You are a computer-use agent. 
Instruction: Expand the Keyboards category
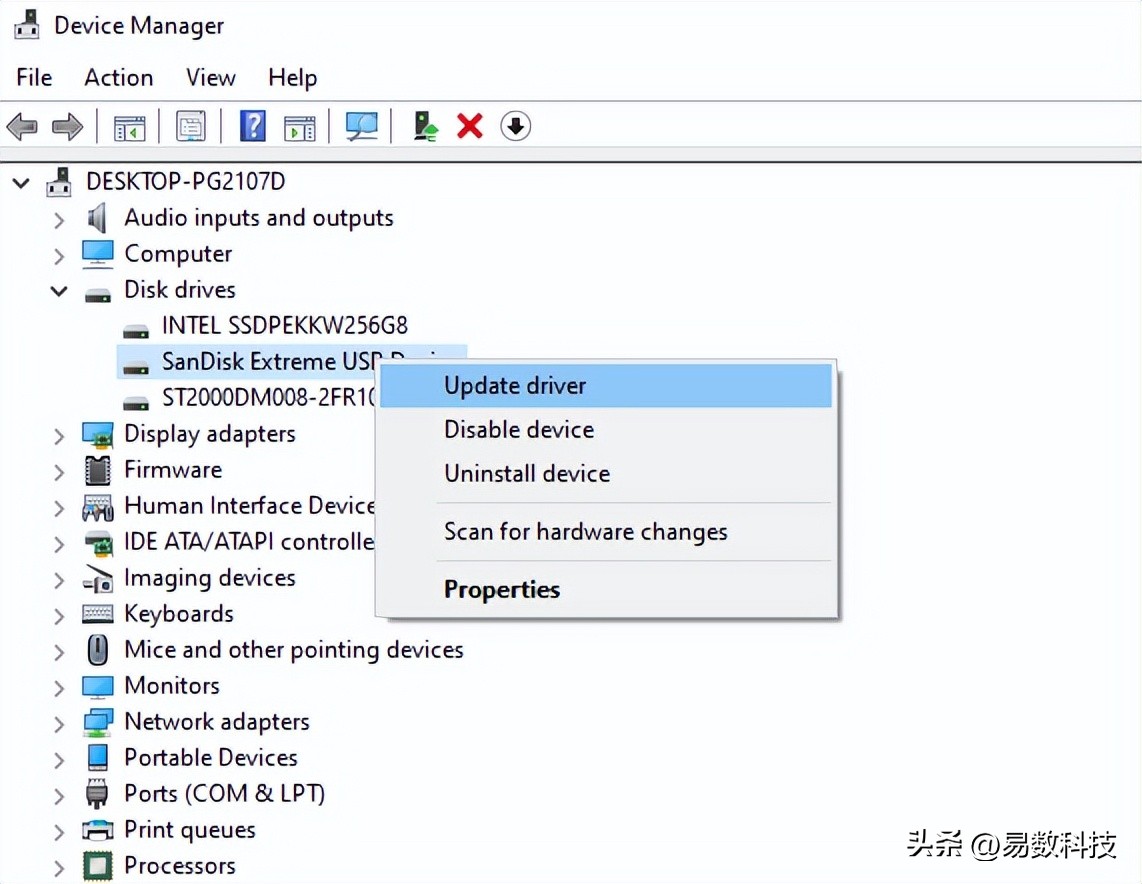(59, 616)
